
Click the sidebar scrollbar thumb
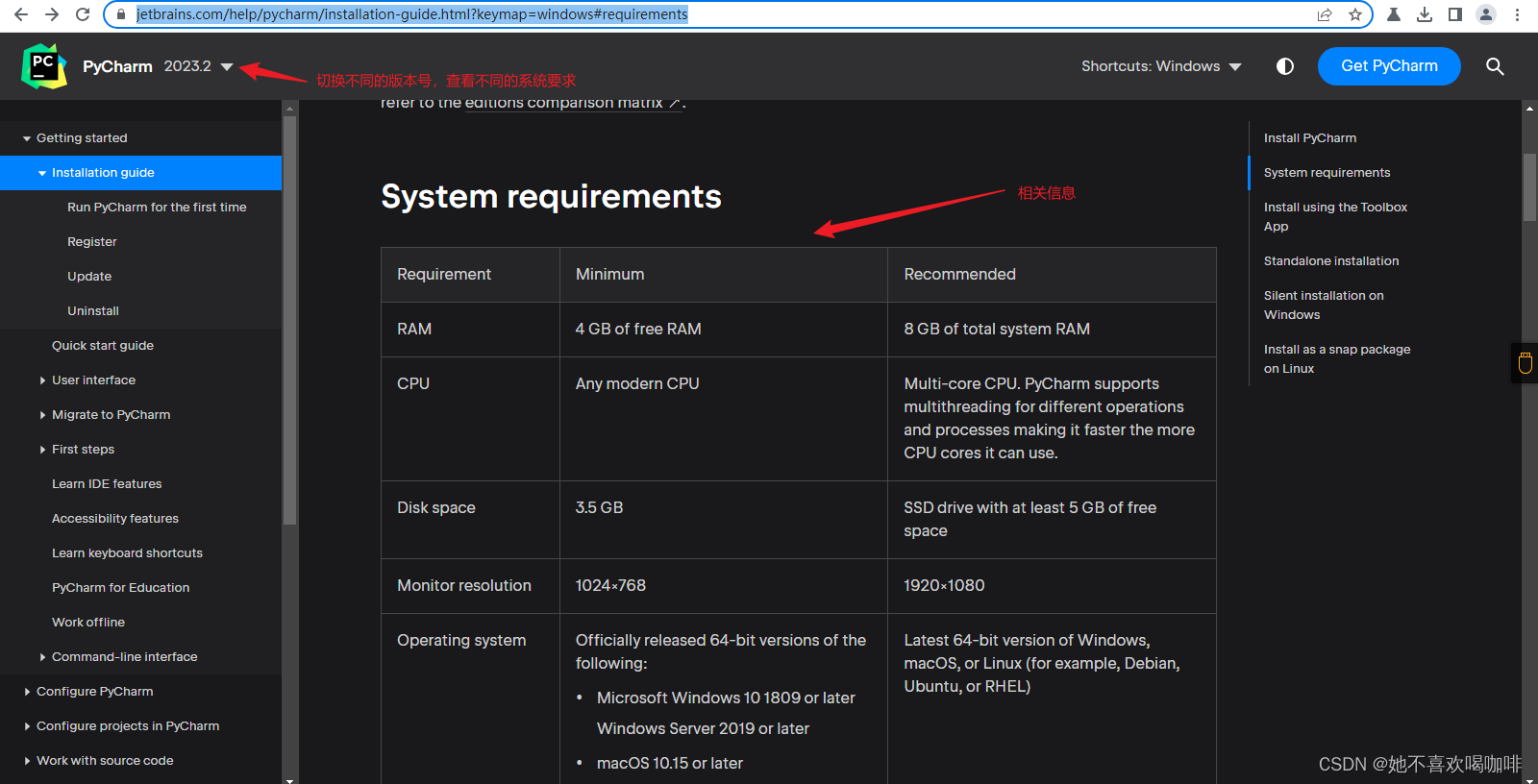[x=289, y=320]
